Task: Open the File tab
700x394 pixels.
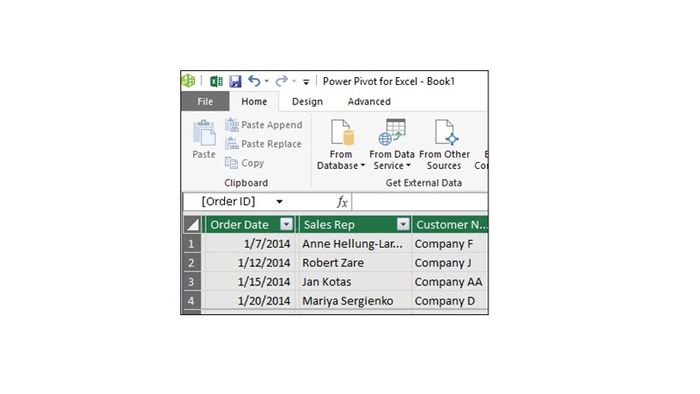Action: pos(205,101)
